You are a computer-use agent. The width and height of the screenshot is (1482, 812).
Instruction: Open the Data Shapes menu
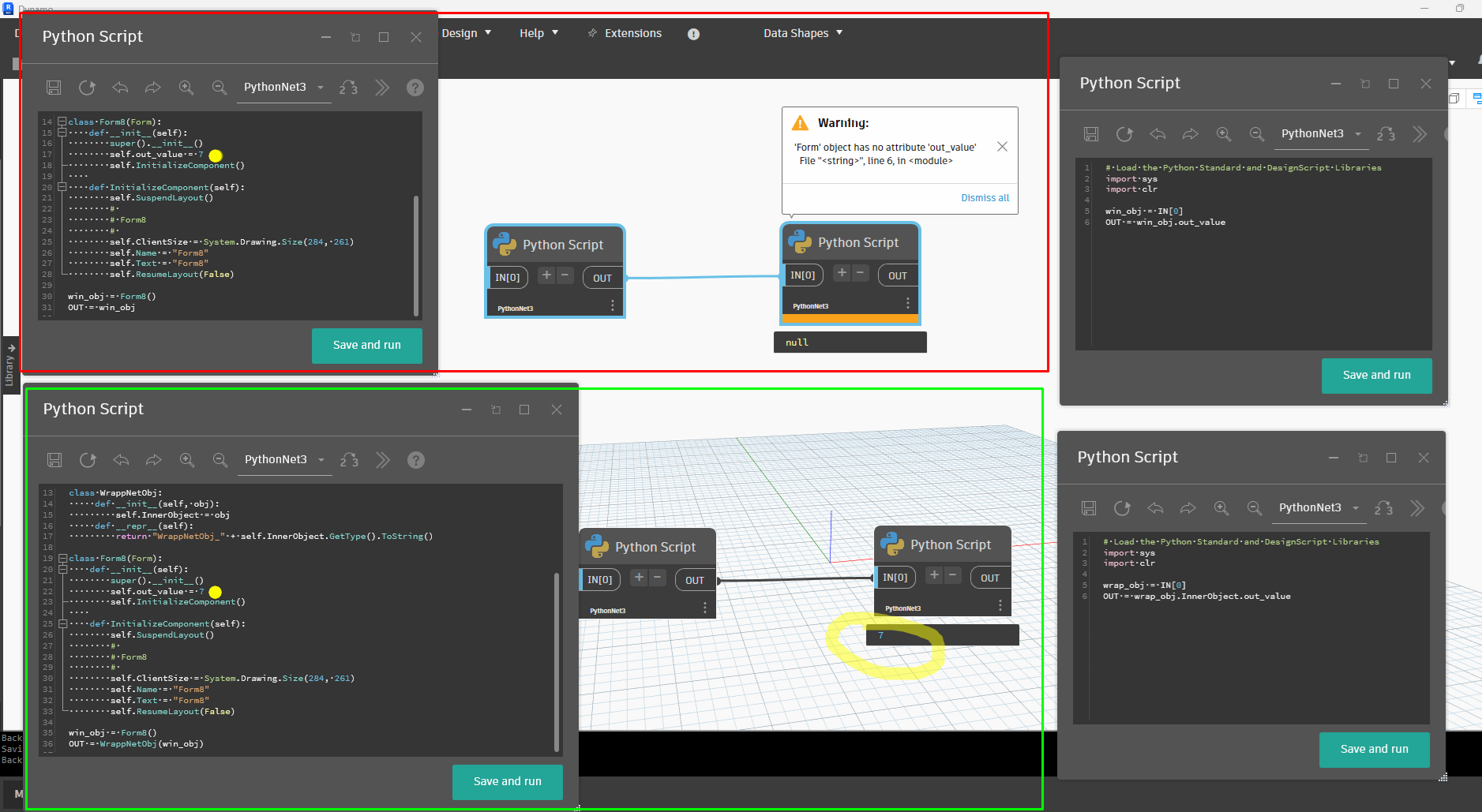pyautogui.click(x=802, y=33)
